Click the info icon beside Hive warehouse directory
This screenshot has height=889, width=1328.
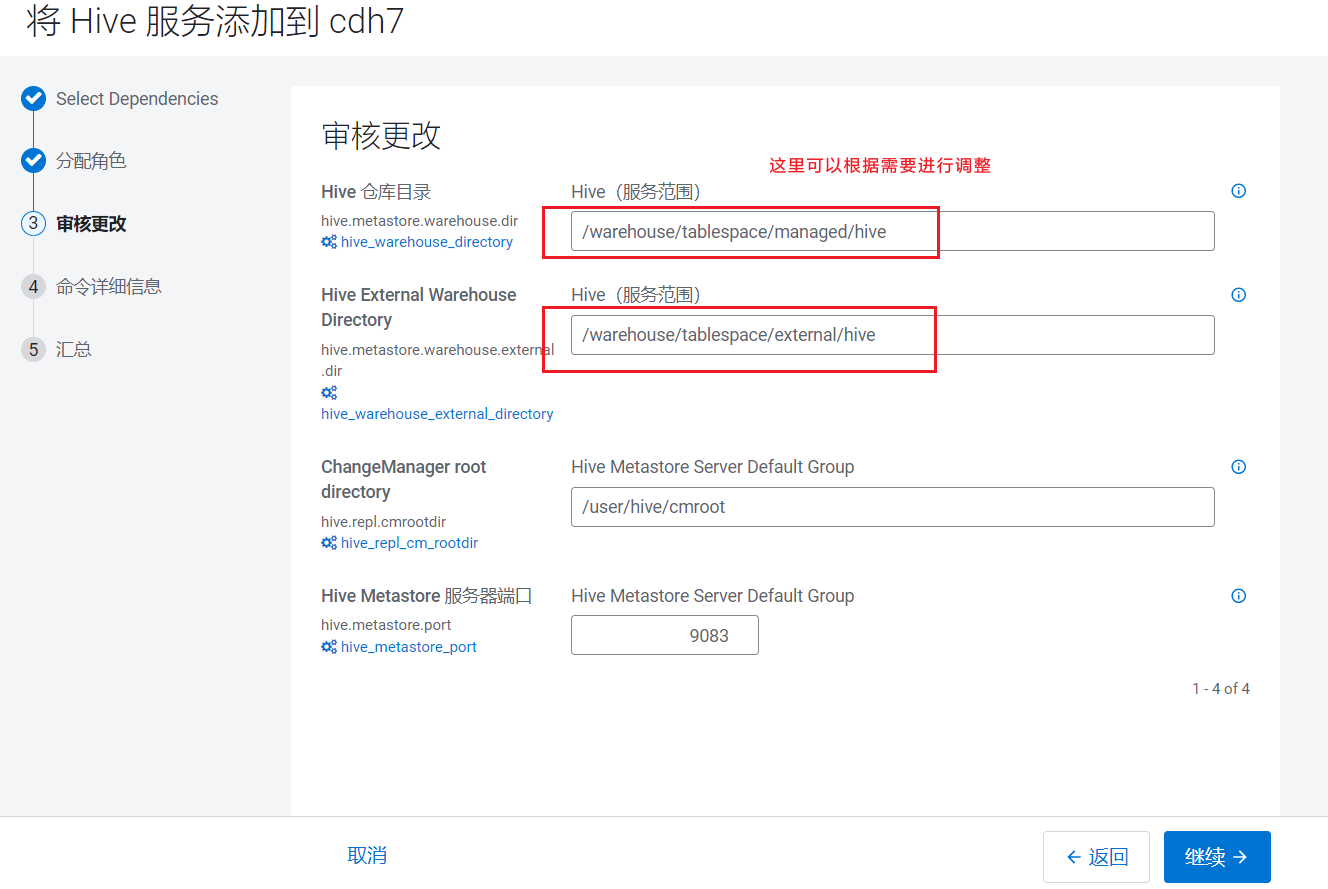point(1238,191)
